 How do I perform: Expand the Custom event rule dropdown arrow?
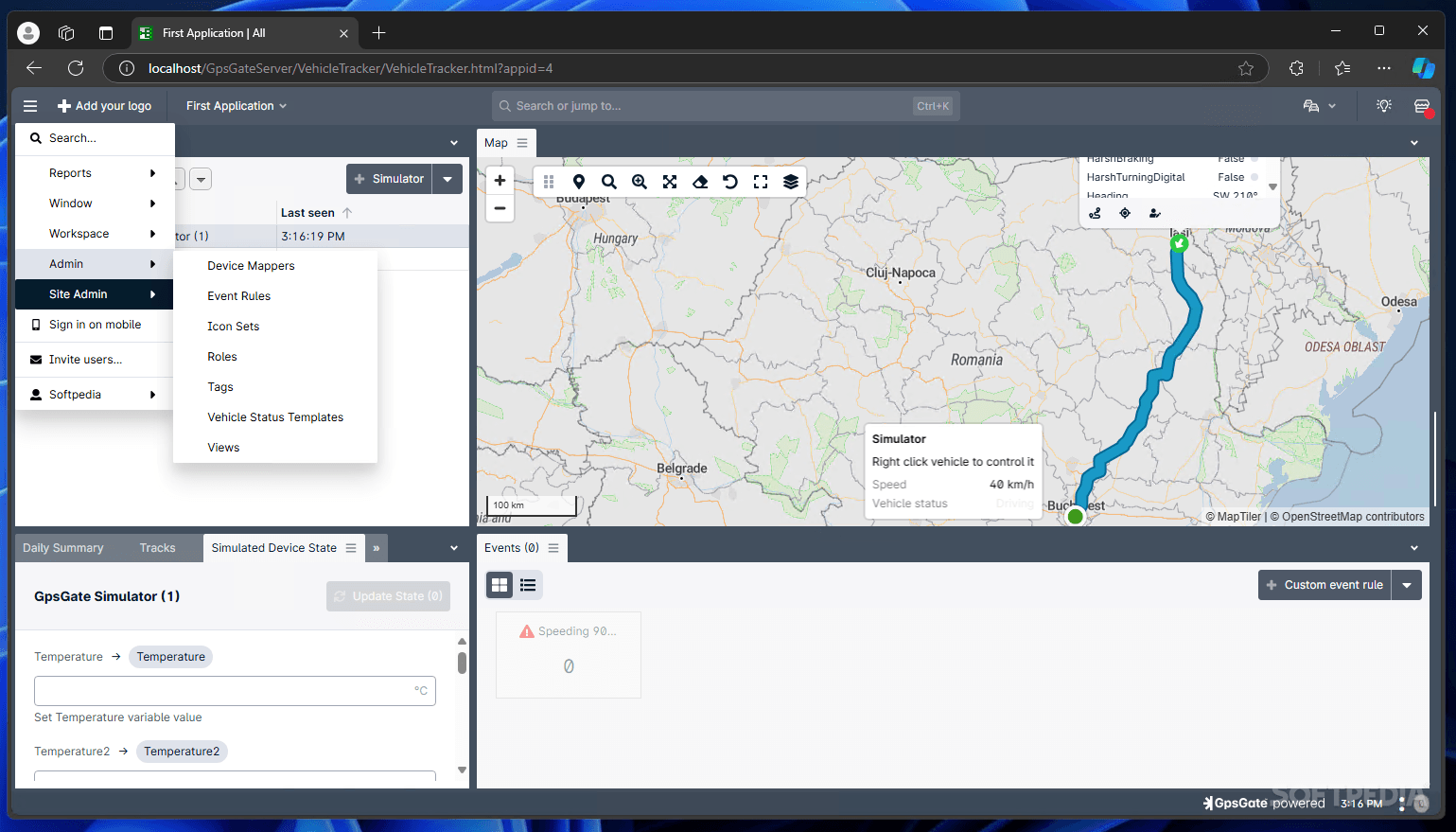[x=1407, y=585]
